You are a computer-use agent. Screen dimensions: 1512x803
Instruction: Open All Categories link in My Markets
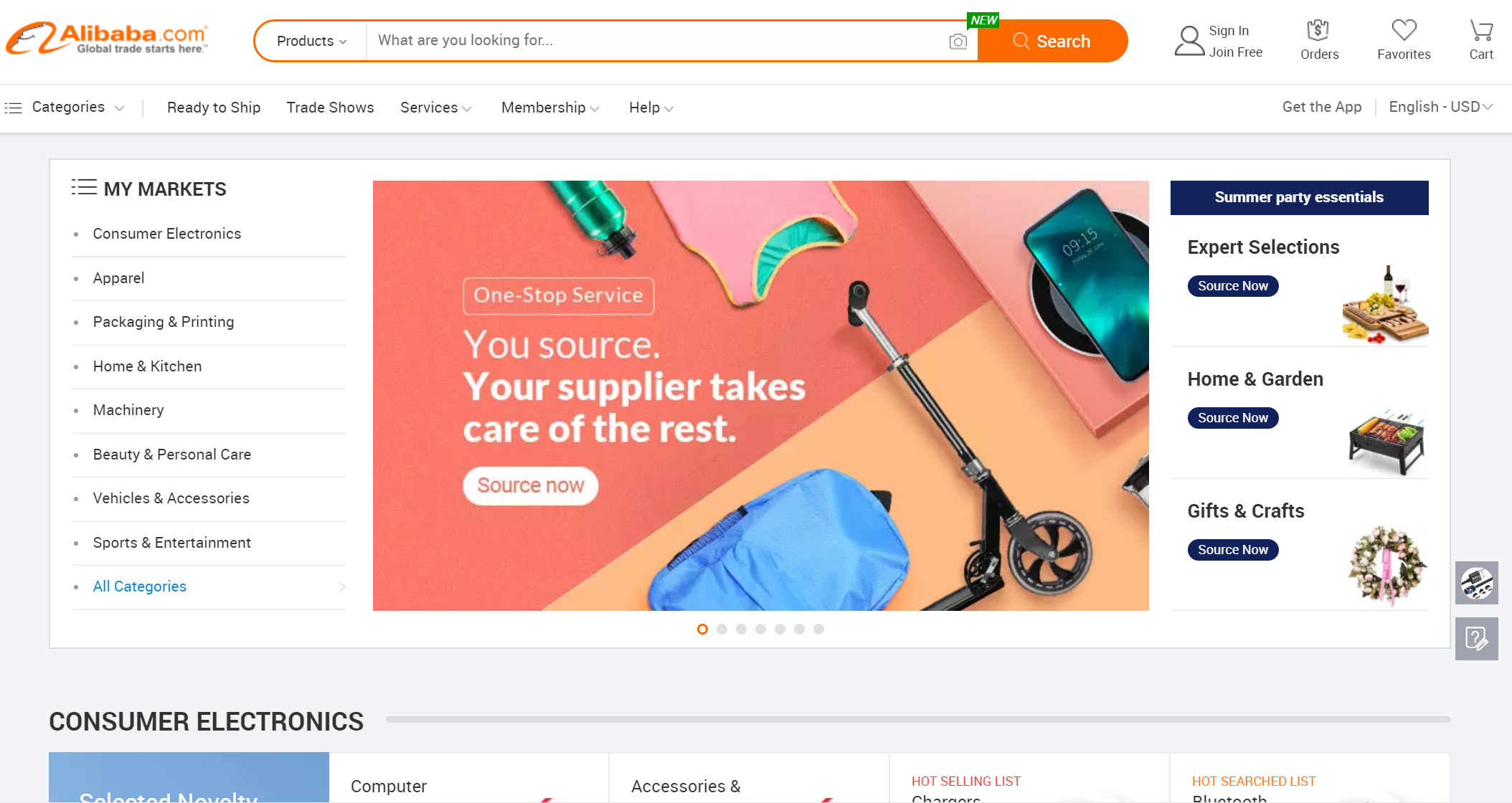[x=139, y=586]
